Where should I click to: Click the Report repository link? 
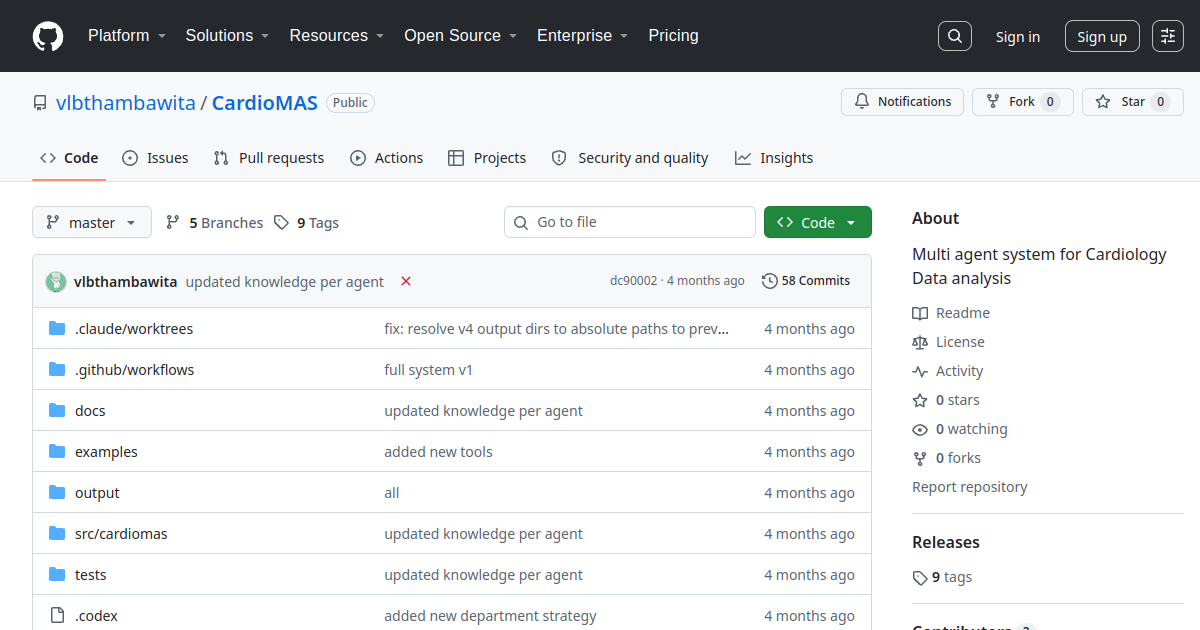click(x=970, y=487)
